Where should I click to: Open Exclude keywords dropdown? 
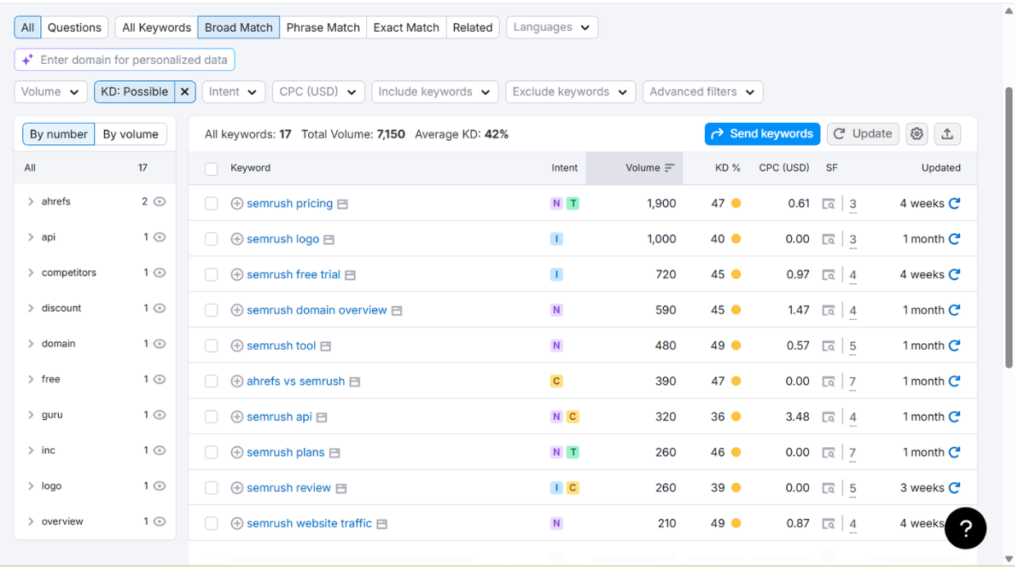point(570,92)
